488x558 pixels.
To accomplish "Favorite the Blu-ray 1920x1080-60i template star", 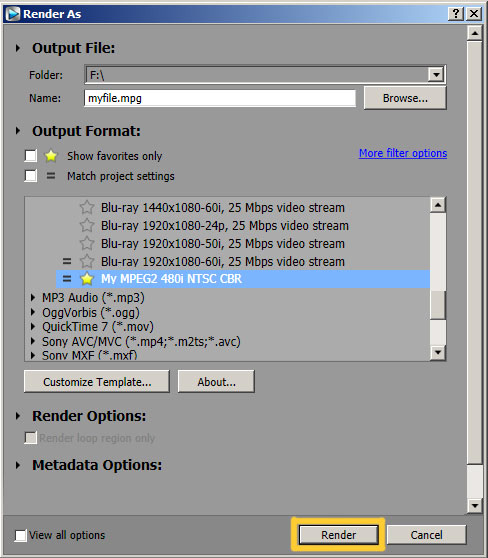I will coord(86,262).
